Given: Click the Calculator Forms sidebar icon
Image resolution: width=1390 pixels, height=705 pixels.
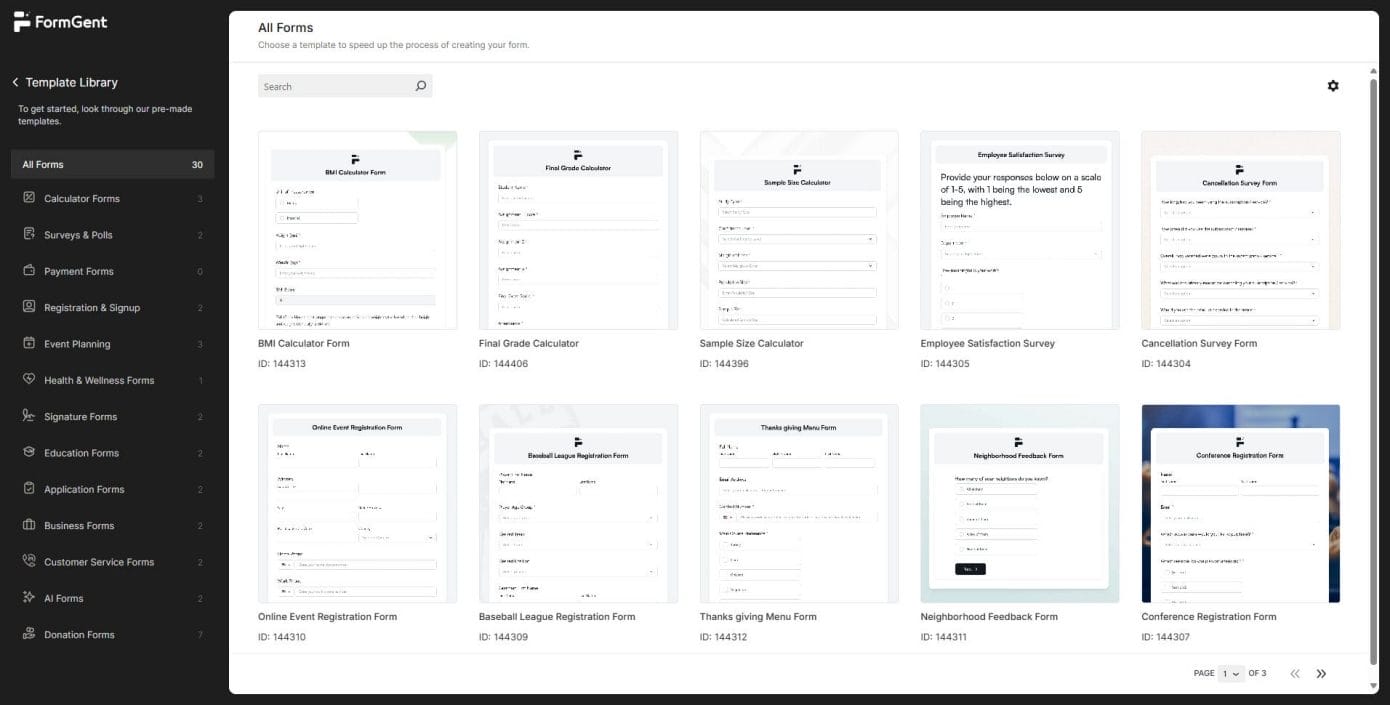Looking at the screenshot, I should [29, 198].
